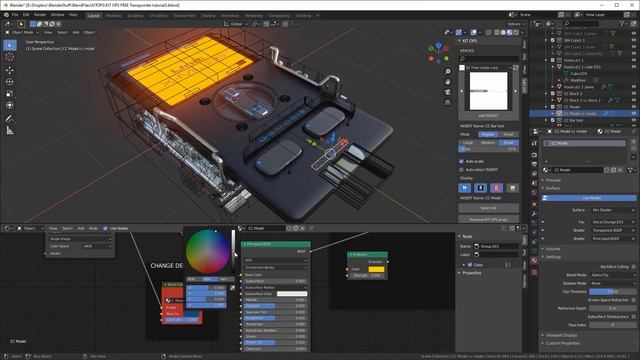Click the Select All button in KIT OPS
The width and height of the screenshot is (640, 360).
click(489, 208)
